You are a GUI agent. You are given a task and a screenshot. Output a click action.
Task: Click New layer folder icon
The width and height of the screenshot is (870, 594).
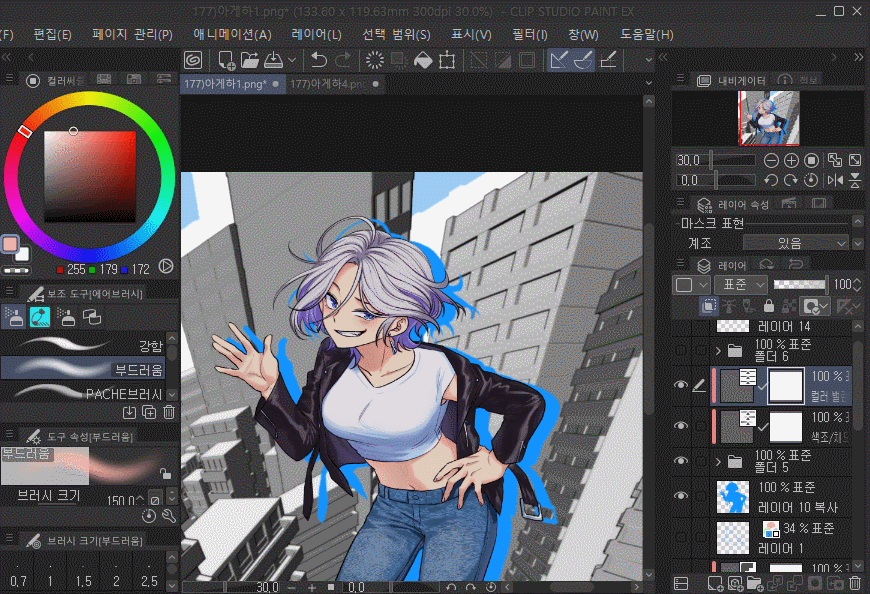pos(754,583)
